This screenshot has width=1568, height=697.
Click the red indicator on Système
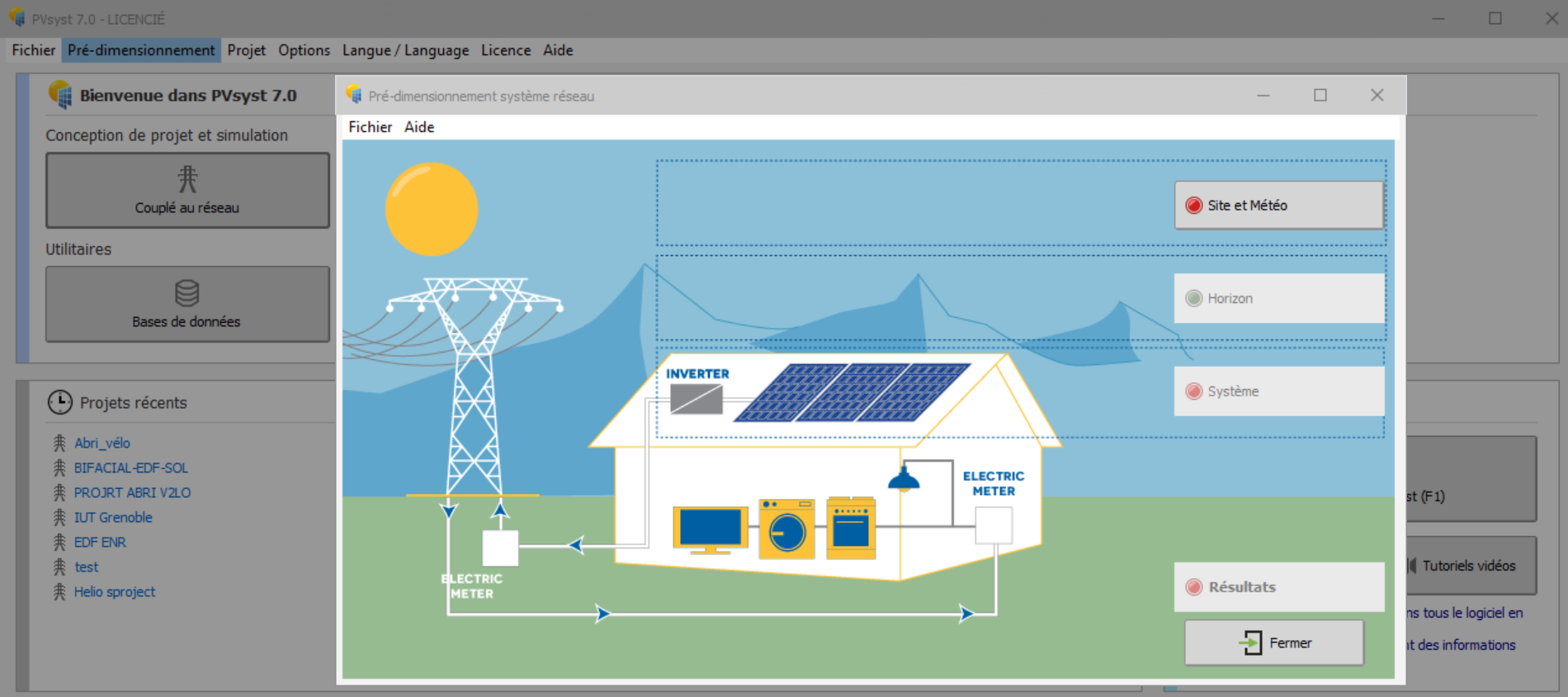pyautogui.click(x=1193, y=391)
